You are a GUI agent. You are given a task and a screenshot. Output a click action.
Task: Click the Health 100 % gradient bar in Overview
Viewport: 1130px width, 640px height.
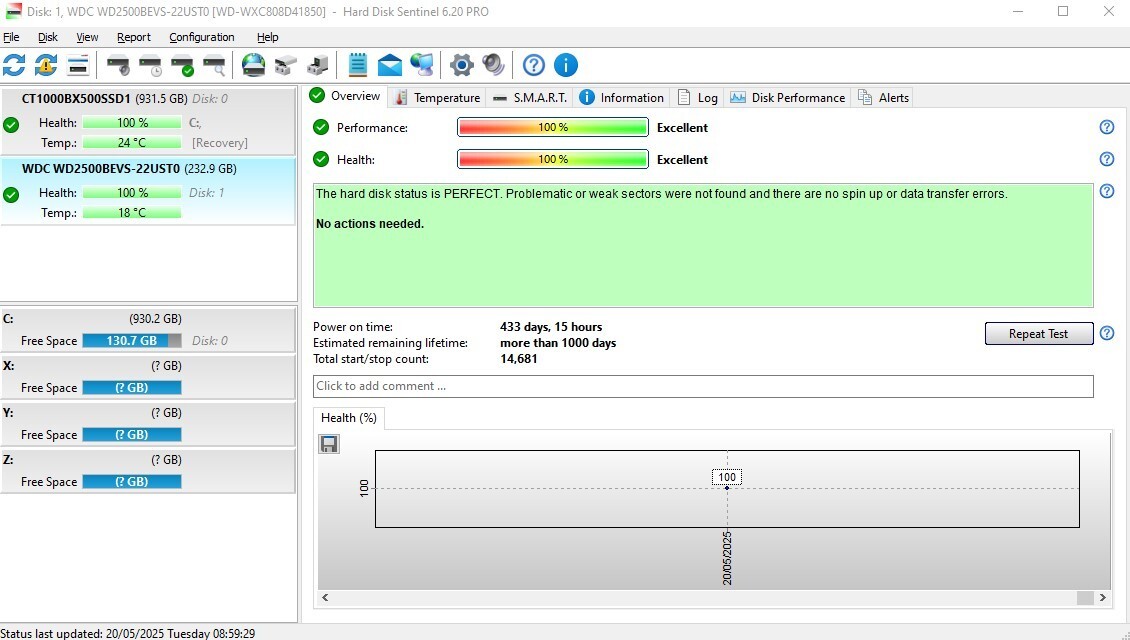click(x=553, y=159)
